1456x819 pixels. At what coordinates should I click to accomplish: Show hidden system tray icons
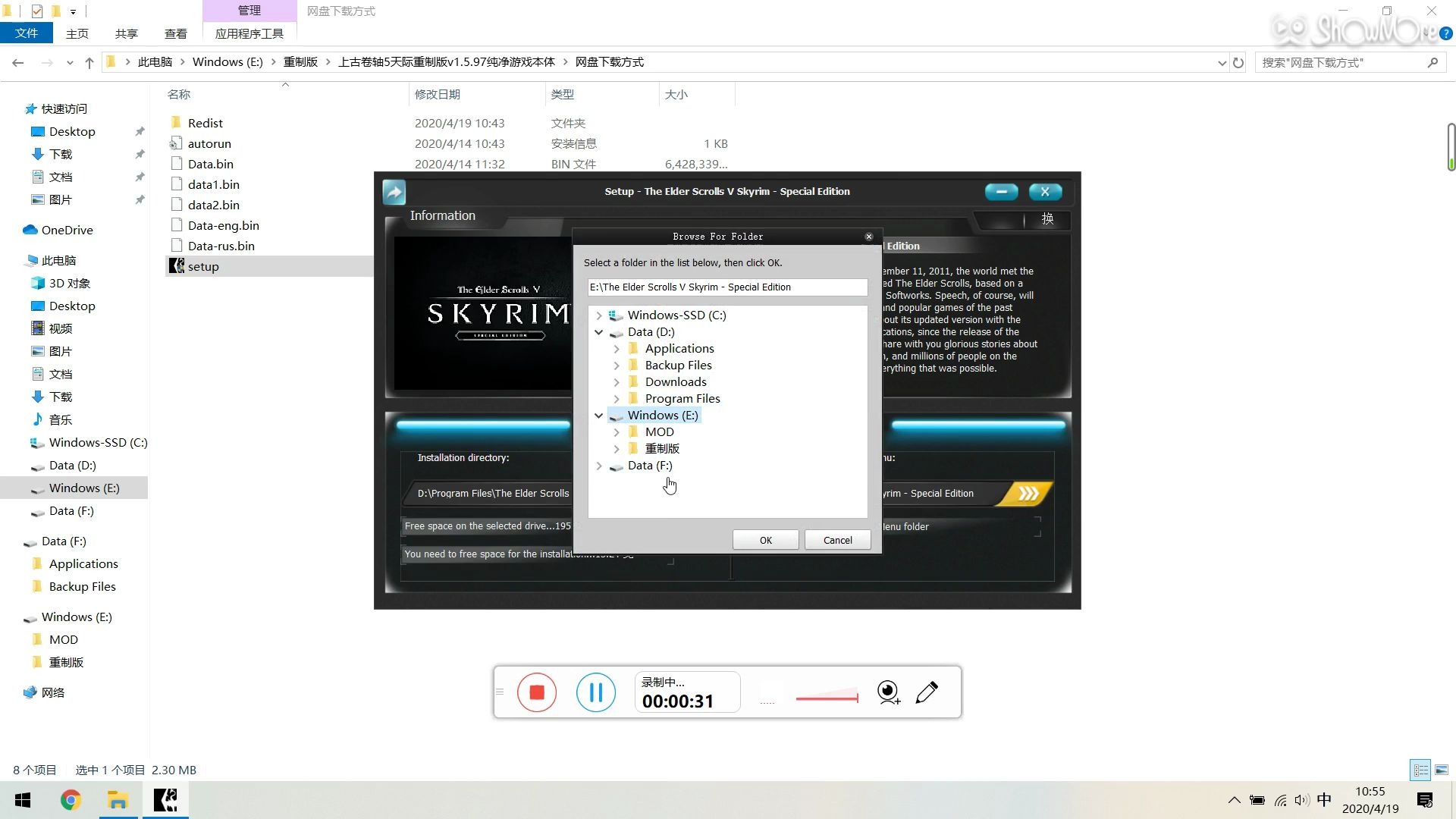1235,800
